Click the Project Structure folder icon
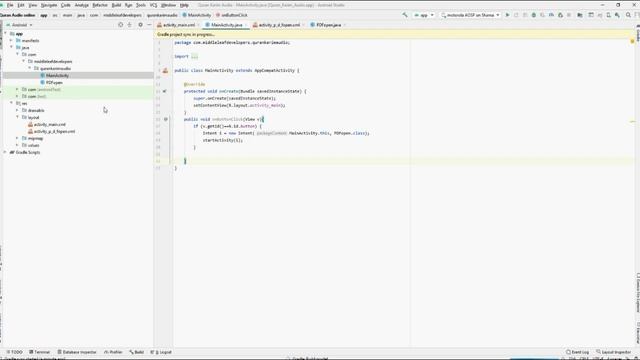The width and height of the screenshot is (640, 360). (x=580, y=15)
